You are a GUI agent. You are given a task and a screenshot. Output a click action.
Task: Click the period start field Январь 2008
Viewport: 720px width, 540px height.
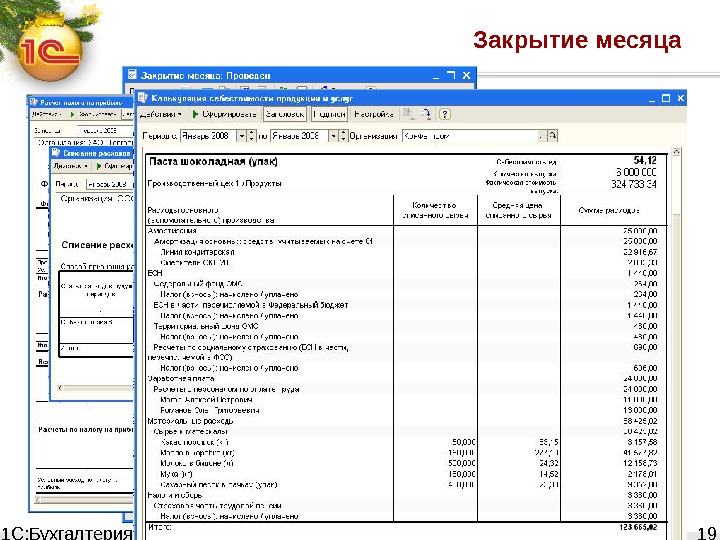[x=208, y=136]
